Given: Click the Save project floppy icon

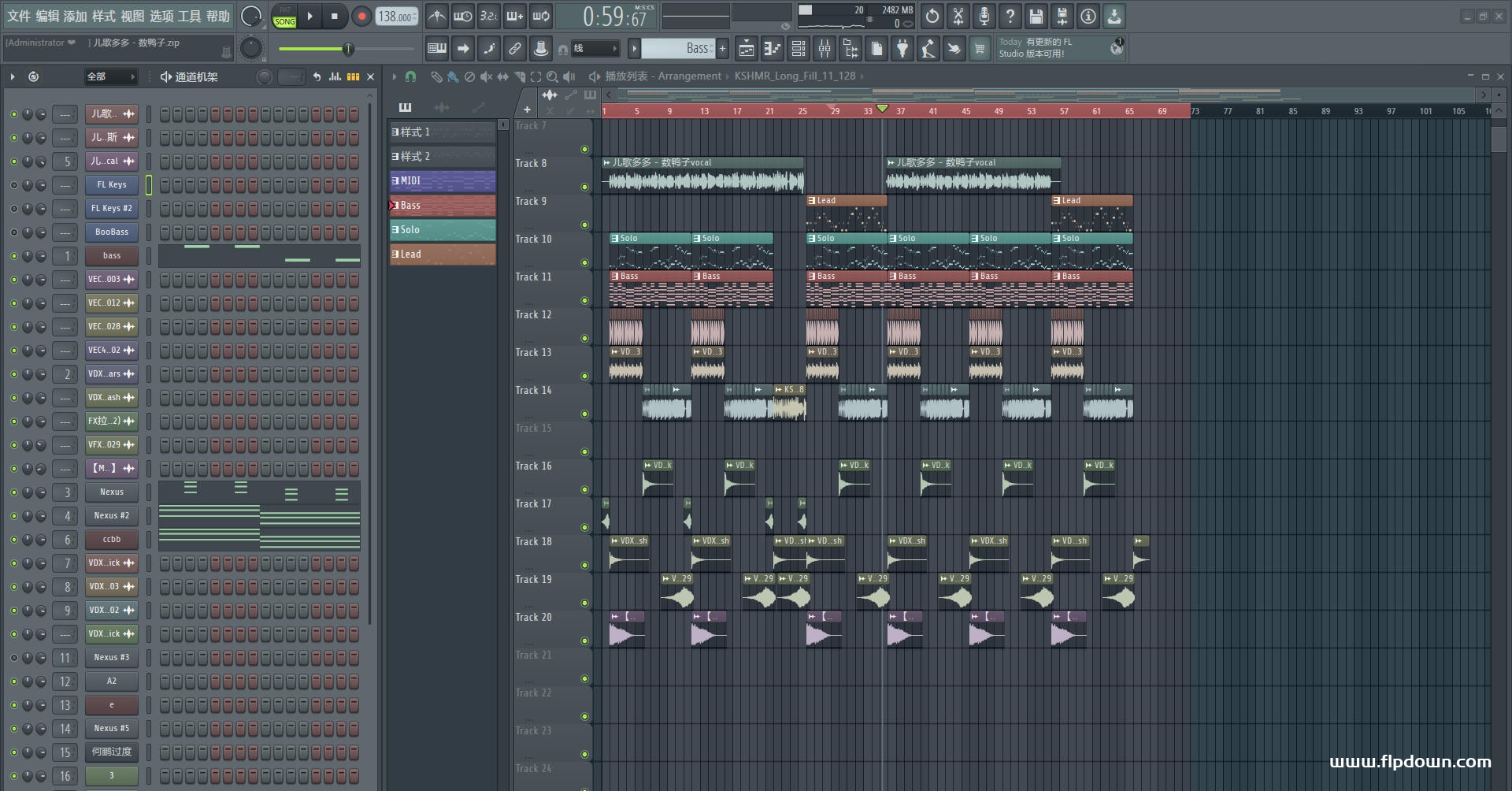Looking at the screenshot, I should point(1036,17).
